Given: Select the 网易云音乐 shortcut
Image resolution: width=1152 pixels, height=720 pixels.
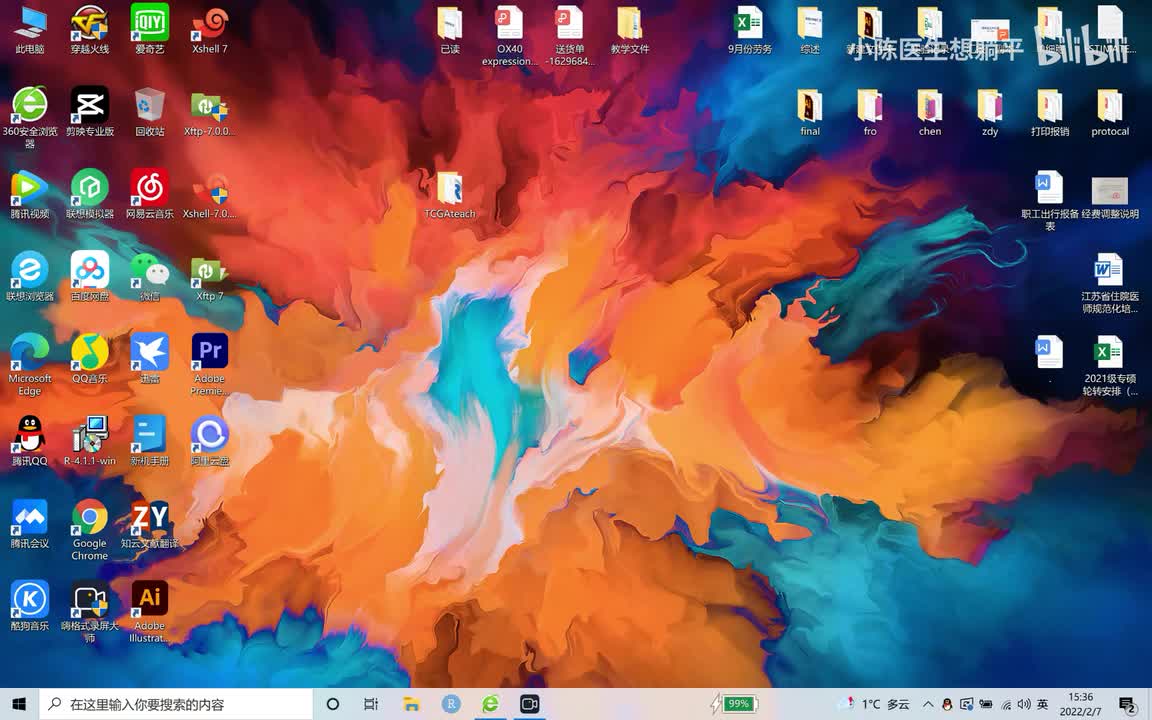Looking at the screenshot, I should [150, 194].
